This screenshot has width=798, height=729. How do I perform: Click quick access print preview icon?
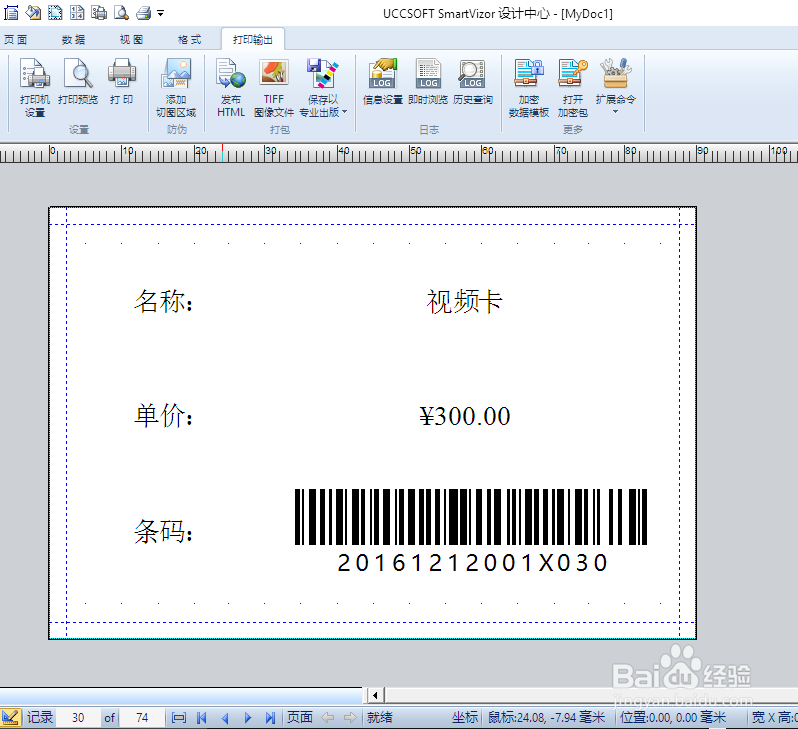click(x=121, y=12)
